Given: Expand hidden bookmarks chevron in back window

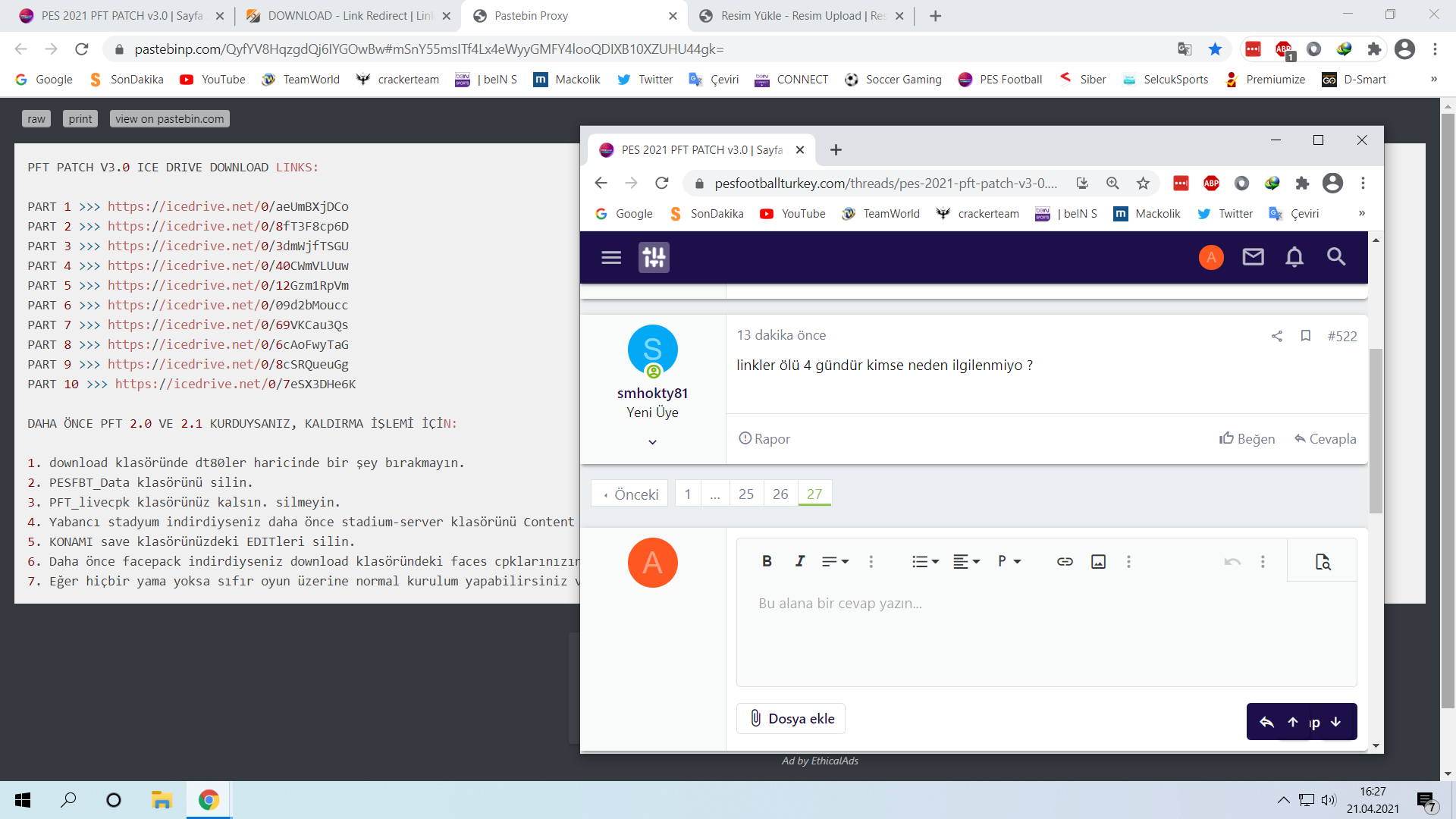Looking at the screenshot, I should coord(1434,80).
